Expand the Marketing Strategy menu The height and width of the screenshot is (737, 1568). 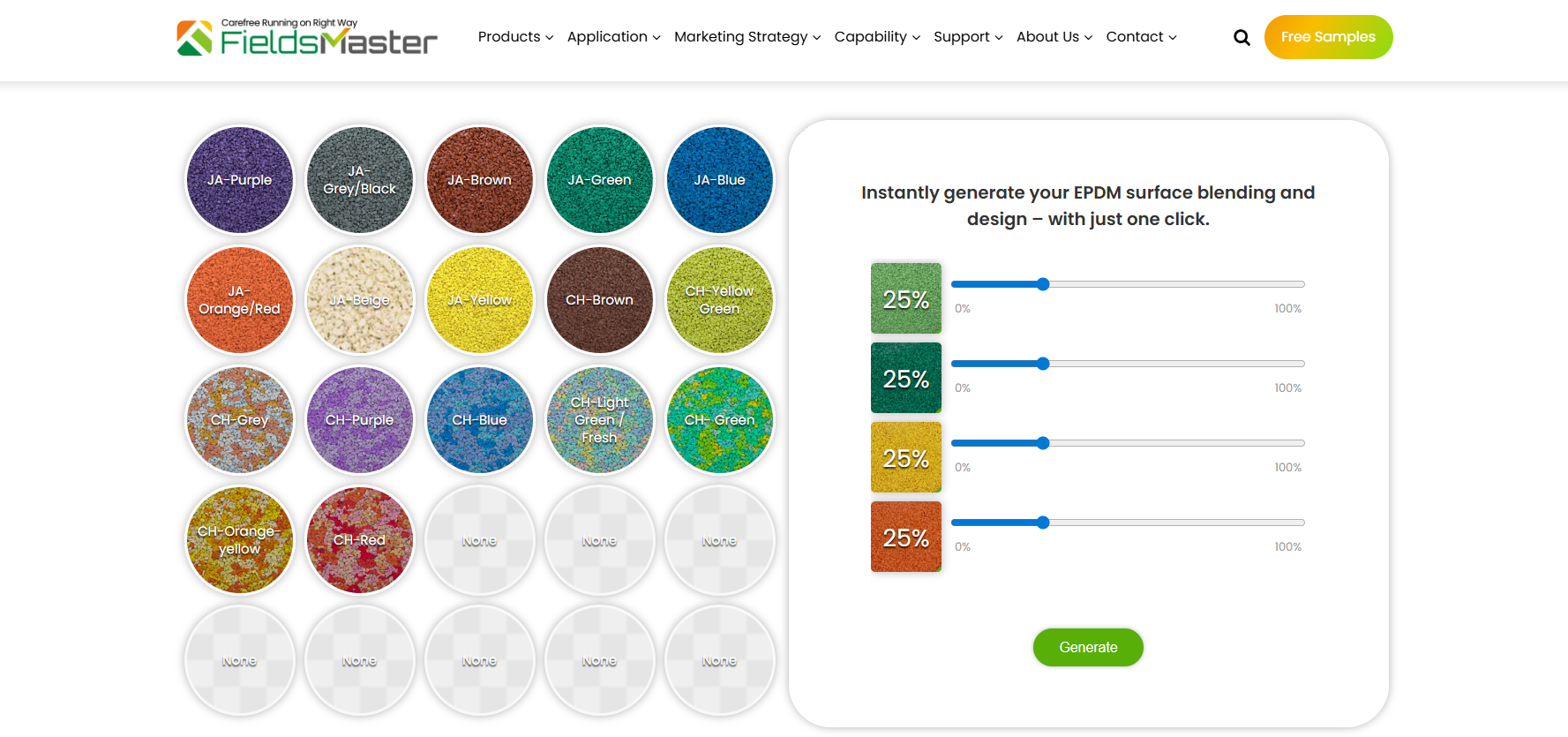(x=747, y=37)
